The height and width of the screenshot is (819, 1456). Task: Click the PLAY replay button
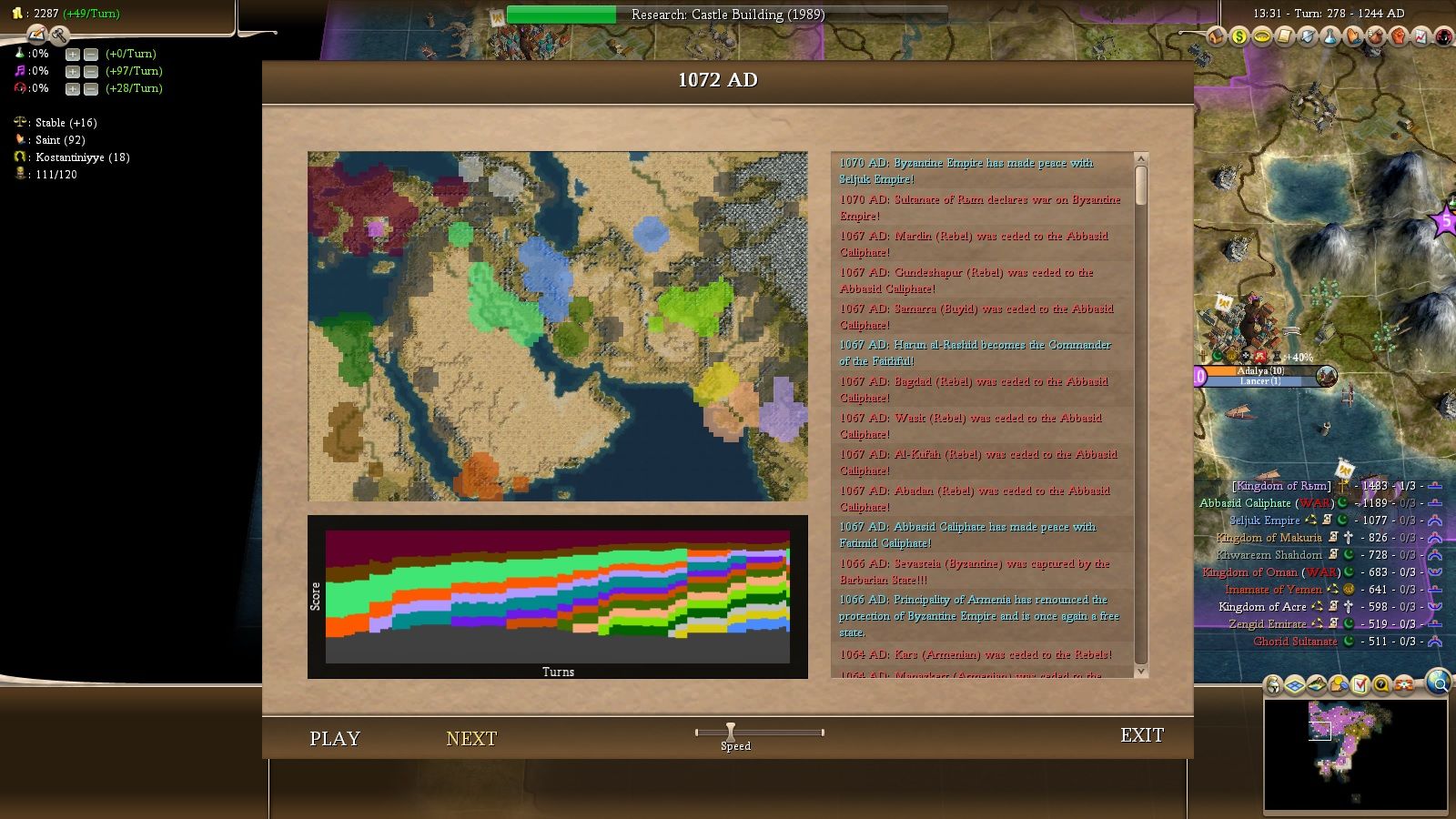pos(335,738)
